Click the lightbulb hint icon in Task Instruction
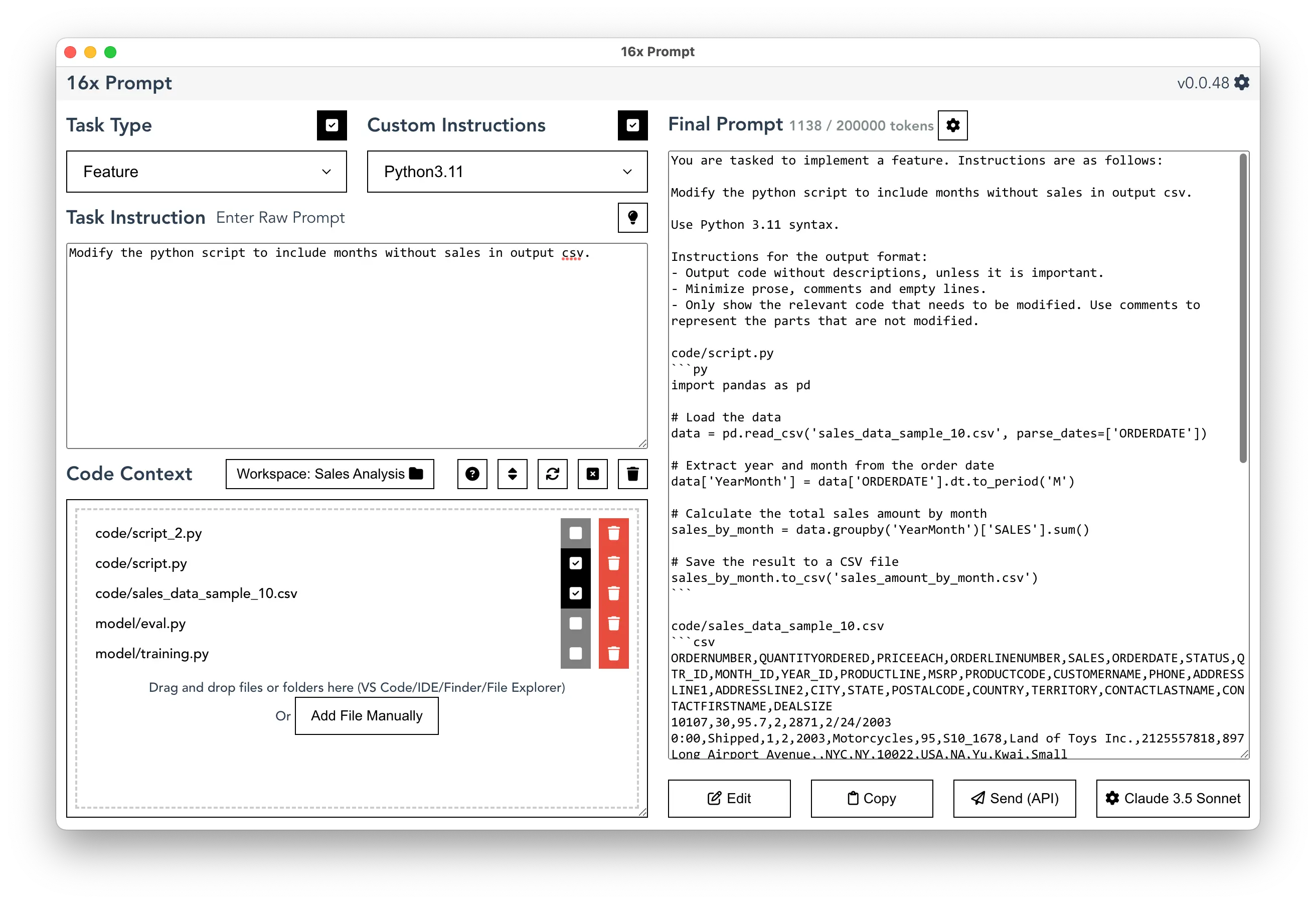Image resolution: width=1316 pixels, height=904 pixels. coord(633,217)
